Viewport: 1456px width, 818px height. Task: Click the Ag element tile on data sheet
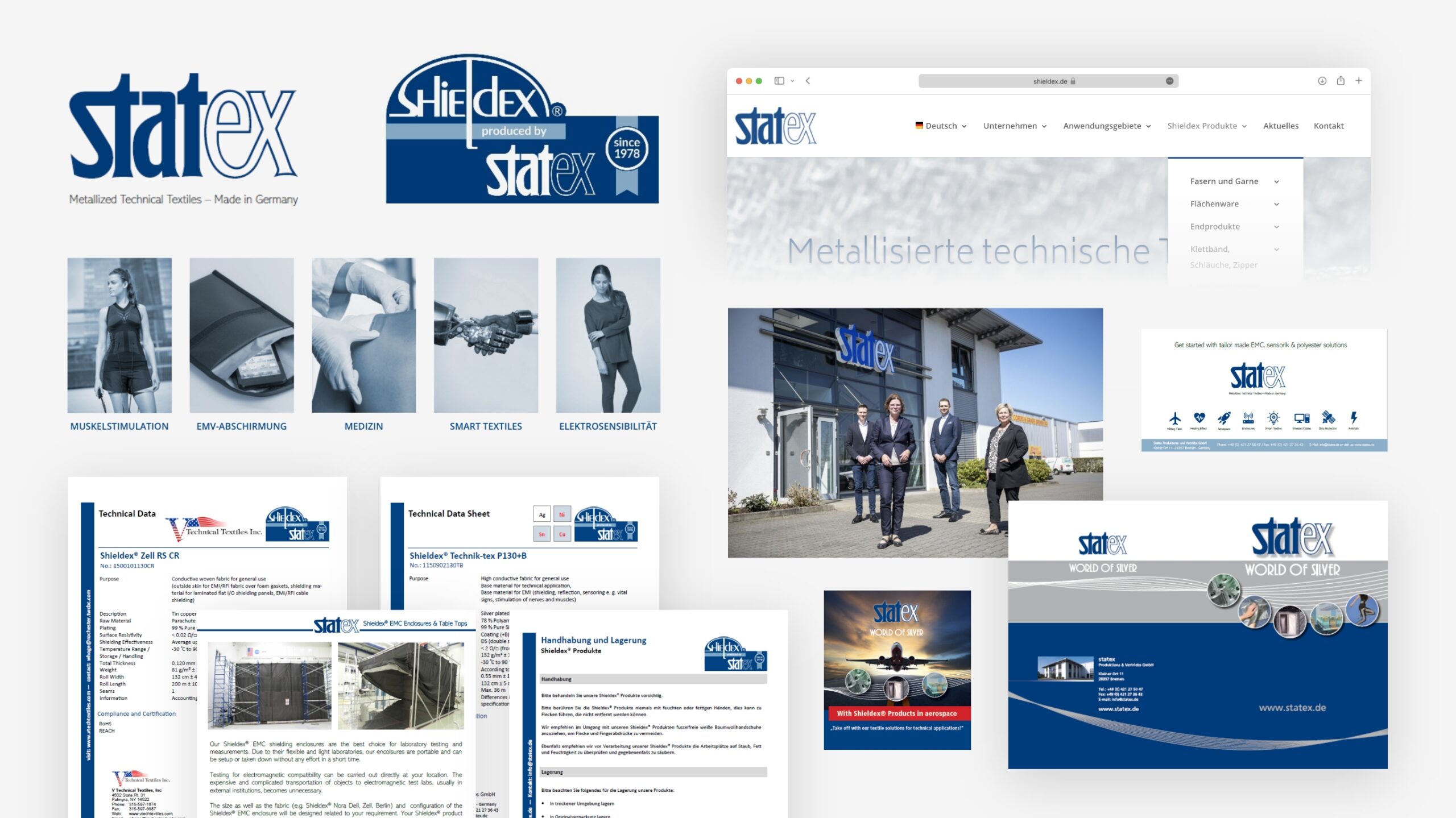541,514
